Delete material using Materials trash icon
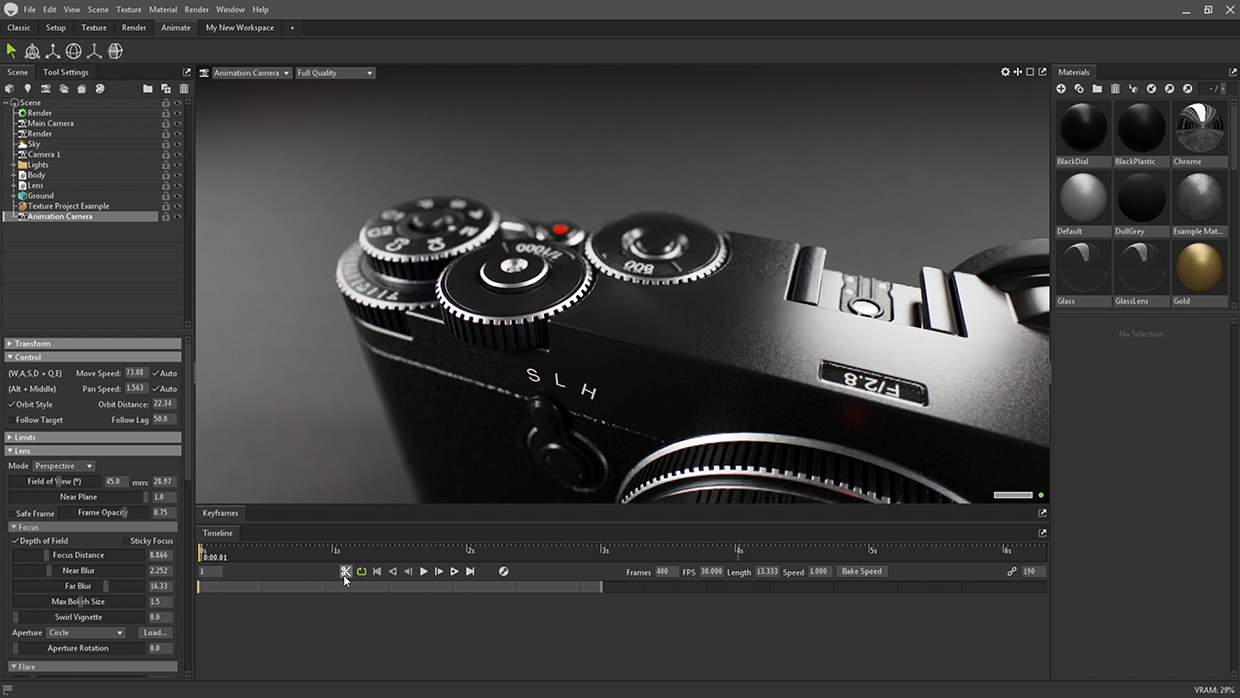The height and width of the screenshot is (698, 1240). 1115,89
